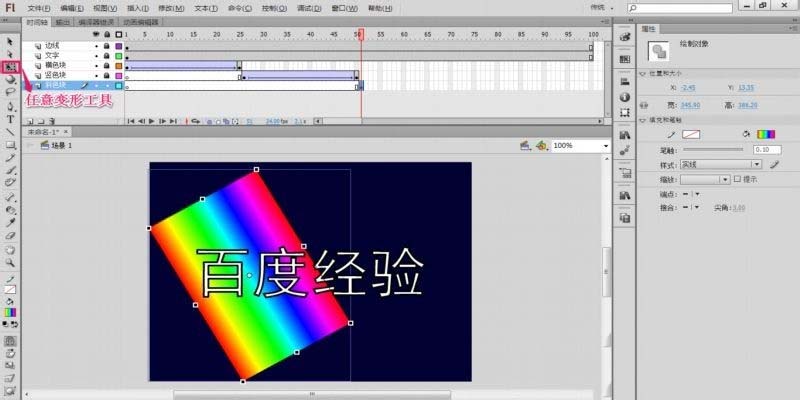Toggle lock on 横色块 layer
This screenshot has width=800, height=400.
pos(107,66)
